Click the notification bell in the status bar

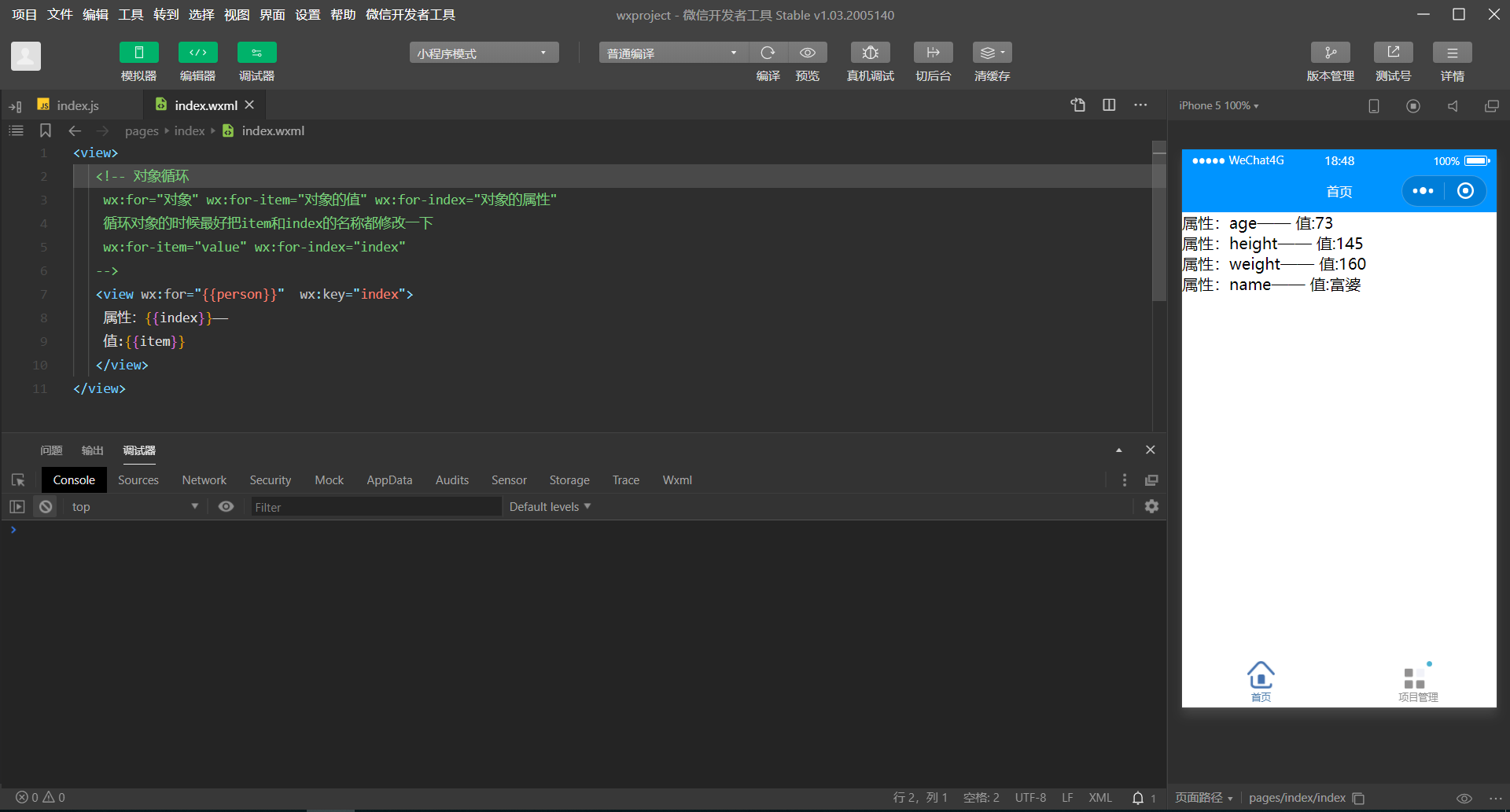click(1138, 798)
